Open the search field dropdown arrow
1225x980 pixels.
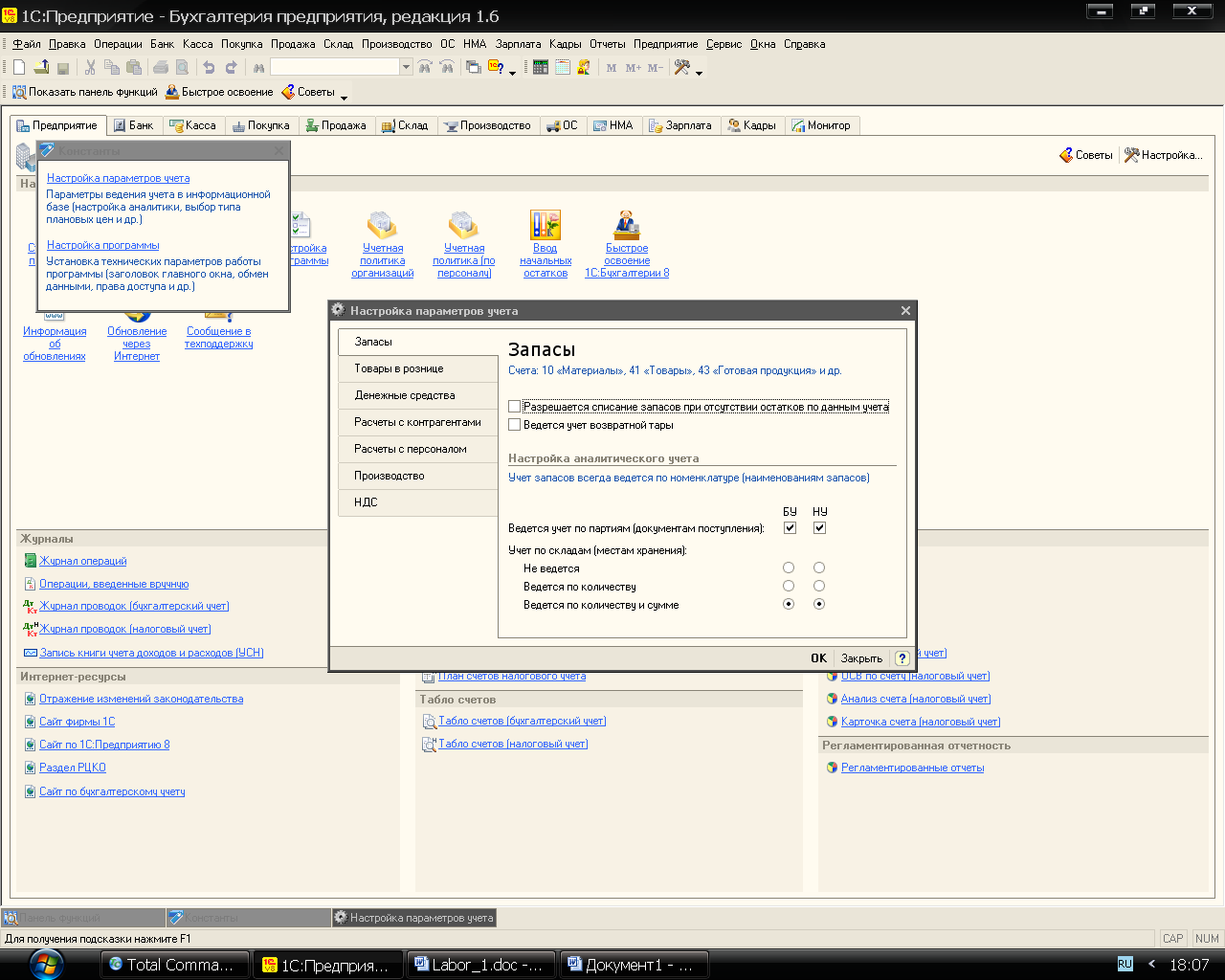click(406, 67)
